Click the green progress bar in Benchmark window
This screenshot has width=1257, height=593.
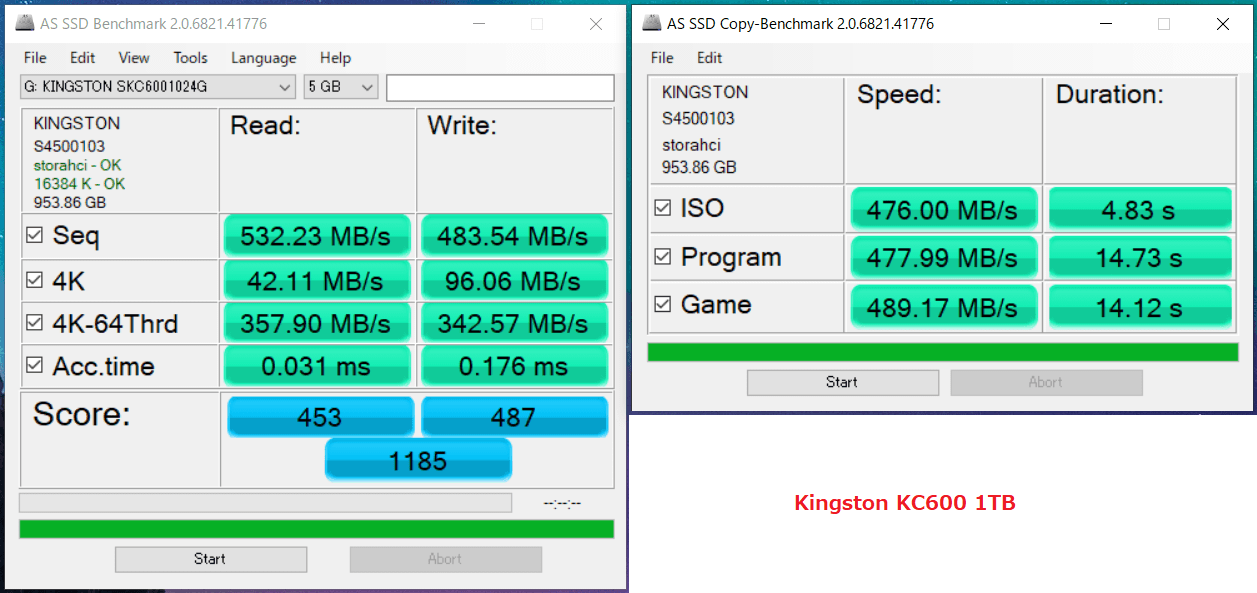click(x=317, y=529)
